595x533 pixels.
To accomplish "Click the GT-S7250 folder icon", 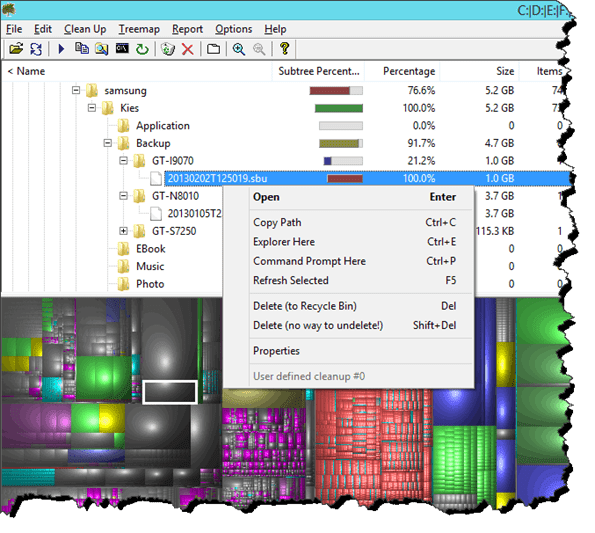I will click(139, 231).
